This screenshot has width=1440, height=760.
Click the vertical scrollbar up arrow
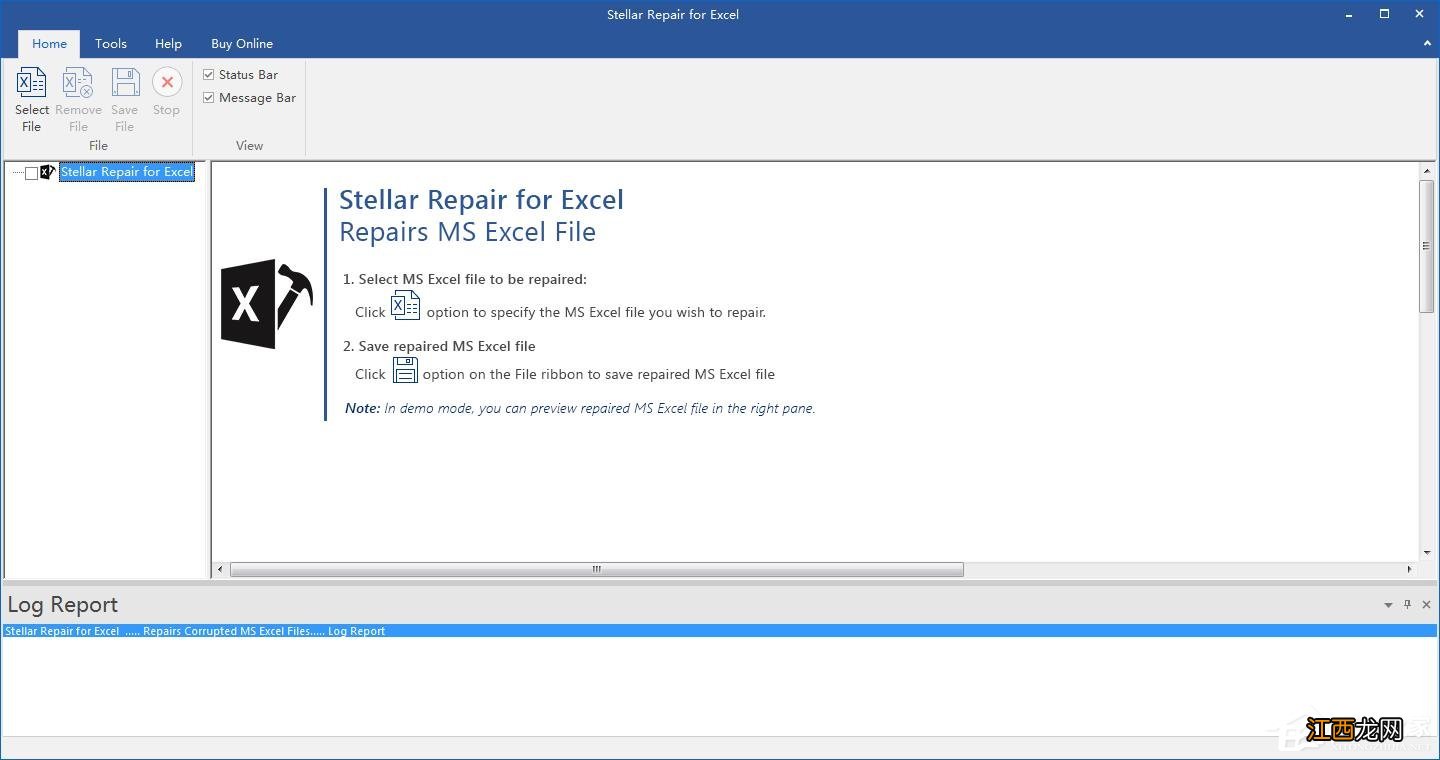coord(1427,172)
